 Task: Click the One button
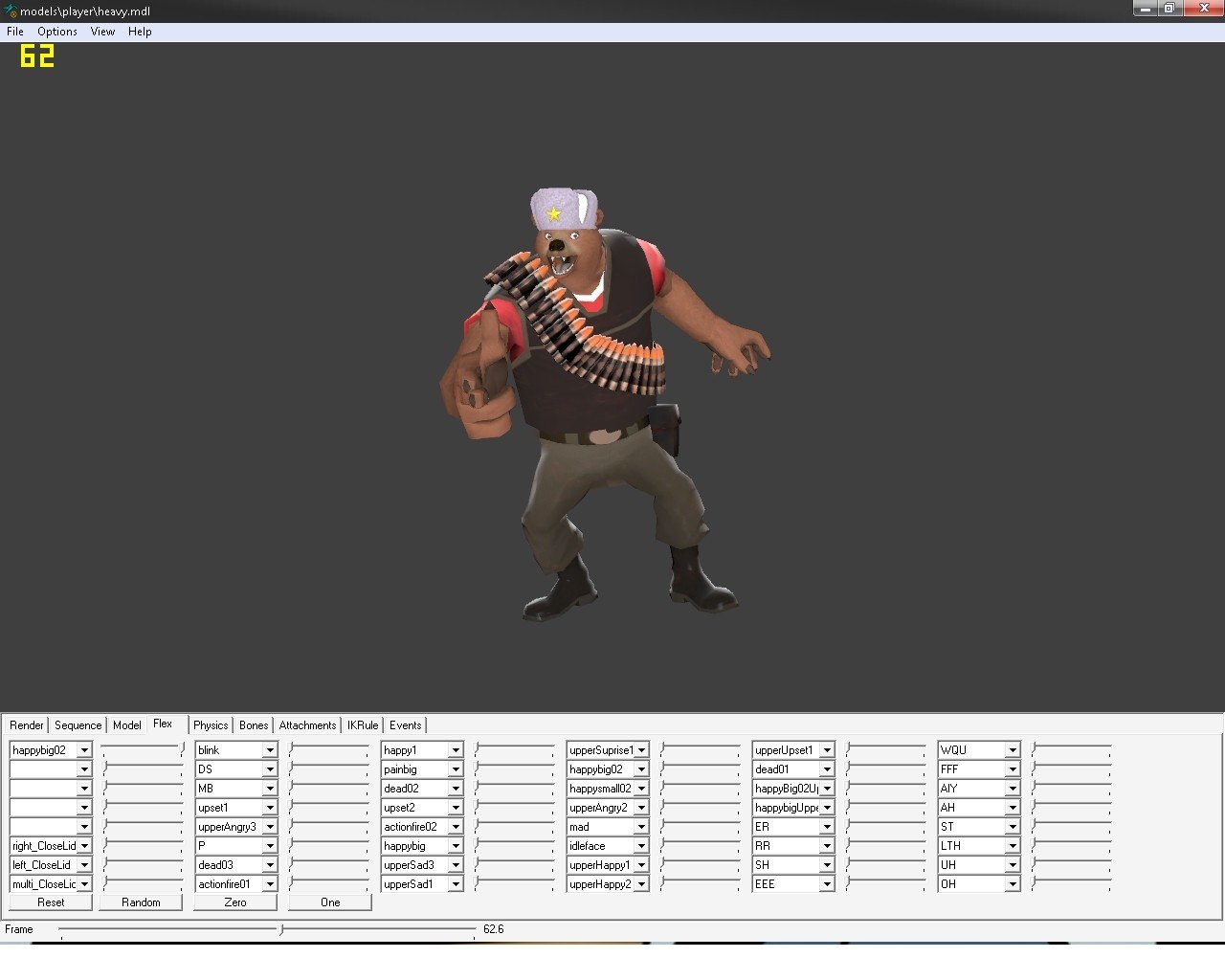click(x=330, y=902)
